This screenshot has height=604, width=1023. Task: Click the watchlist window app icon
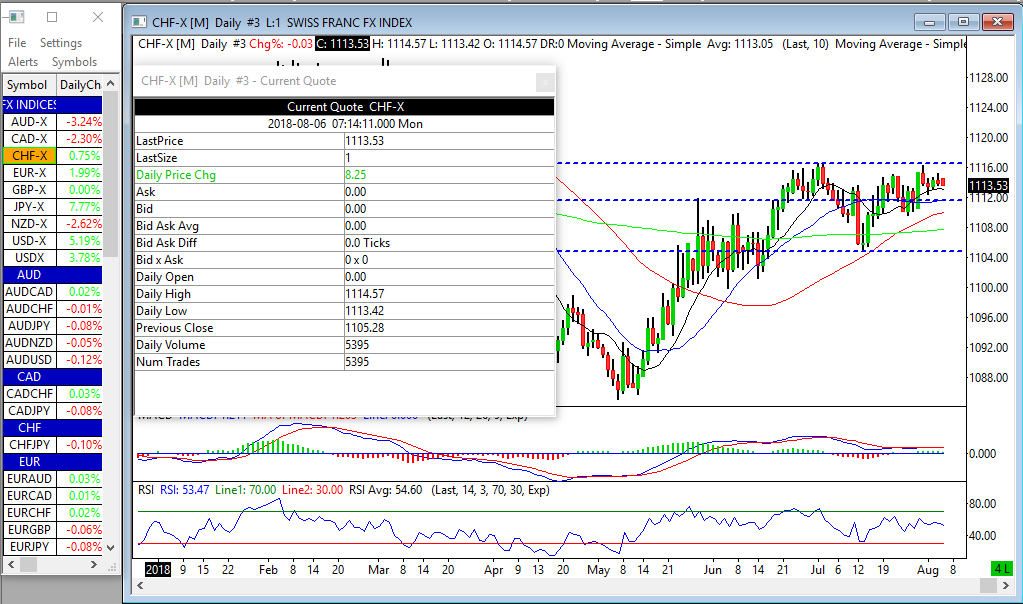point(16,17)
